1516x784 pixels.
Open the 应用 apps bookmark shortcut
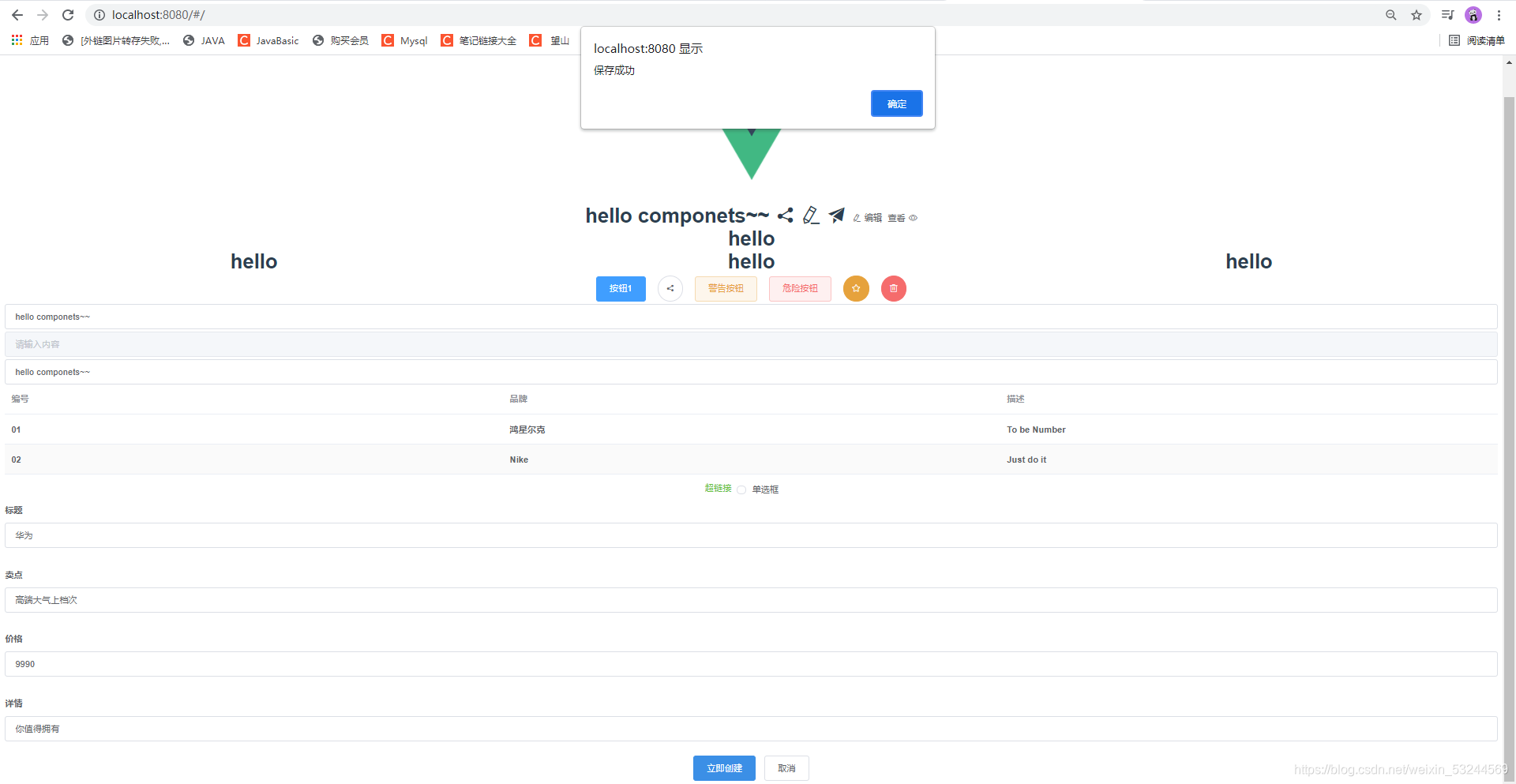tap(30, 40)
